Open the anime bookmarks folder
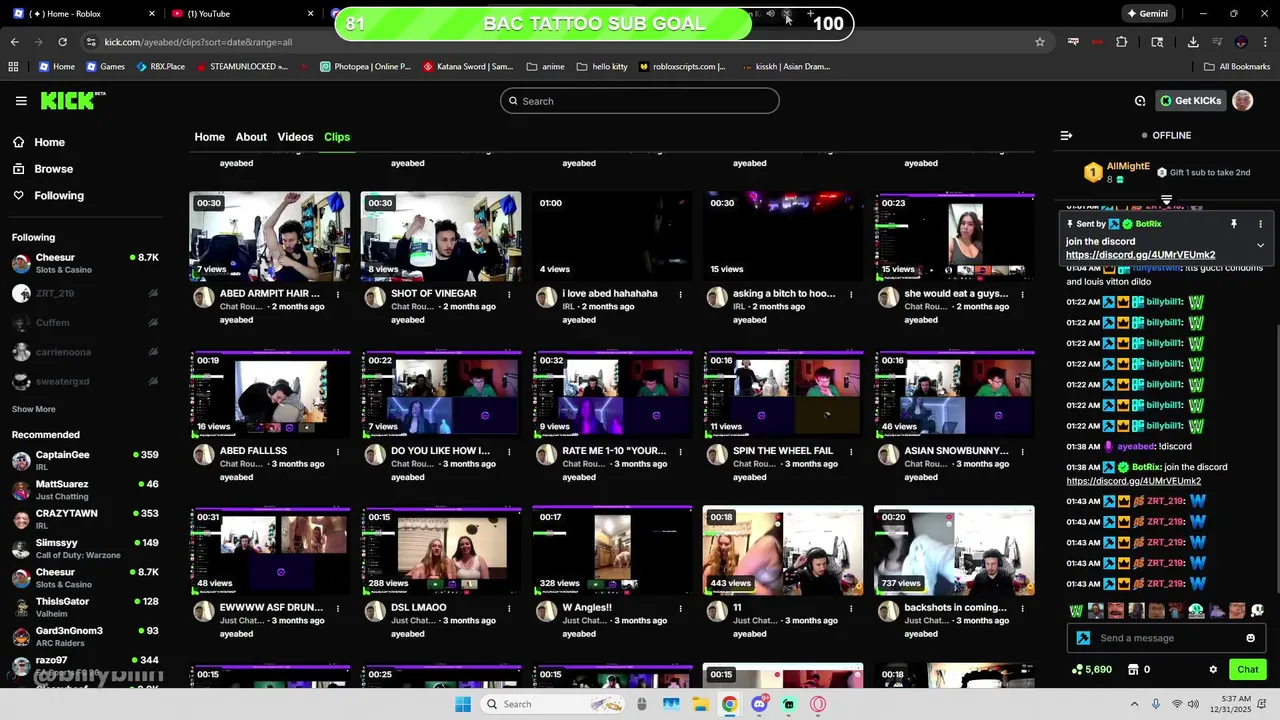Image resolution: width=1280 pixels, height=720 pixels. [546, 67]
